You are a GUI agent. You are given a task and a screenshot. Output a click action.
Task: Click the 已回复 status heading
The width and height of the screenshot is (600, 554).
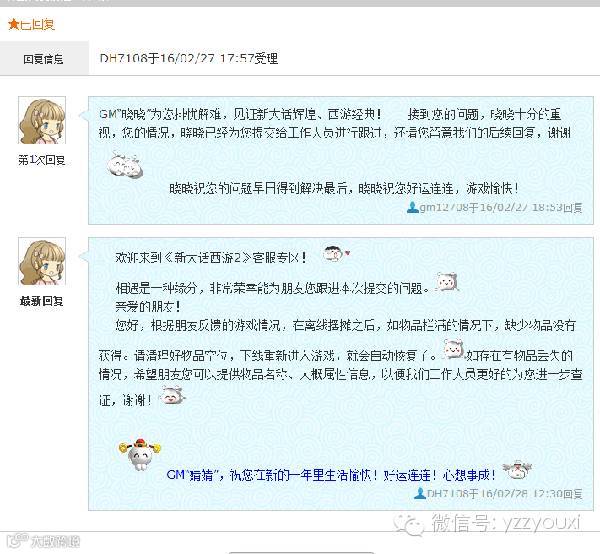(x=37, y=25)
